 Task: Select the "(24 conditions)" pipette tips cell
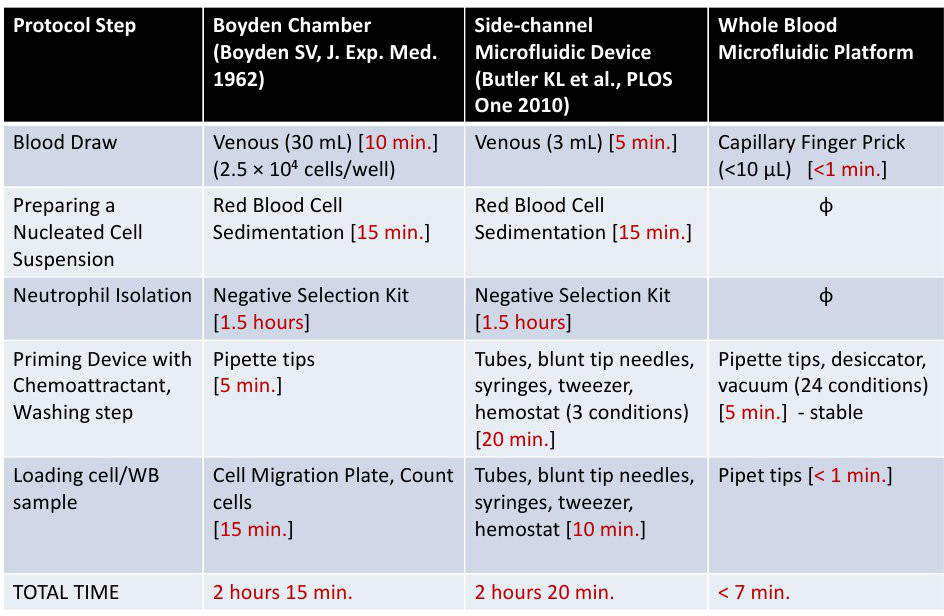(x=823, y=385)
